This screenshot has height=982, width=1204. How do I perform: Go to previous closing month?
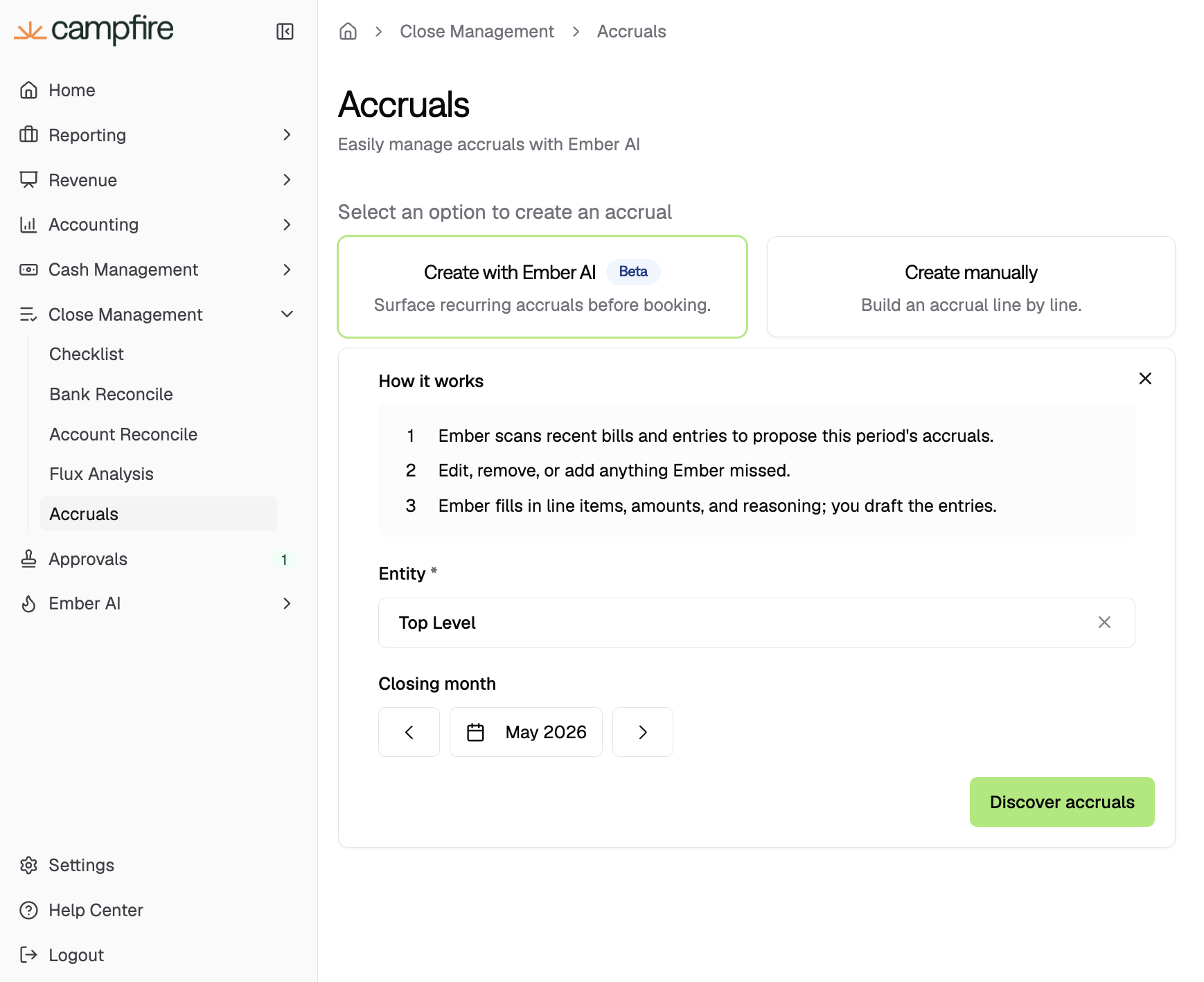pos(409,732)
